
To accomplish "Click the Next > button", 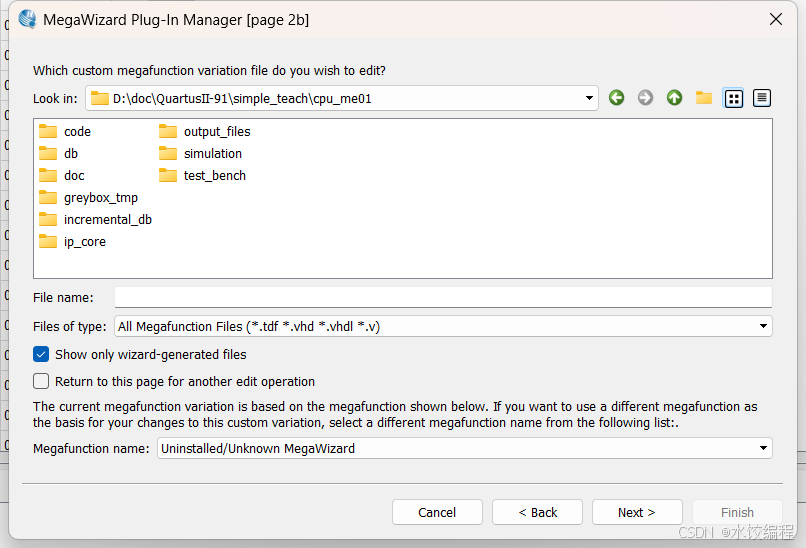I will click(637, 512).
